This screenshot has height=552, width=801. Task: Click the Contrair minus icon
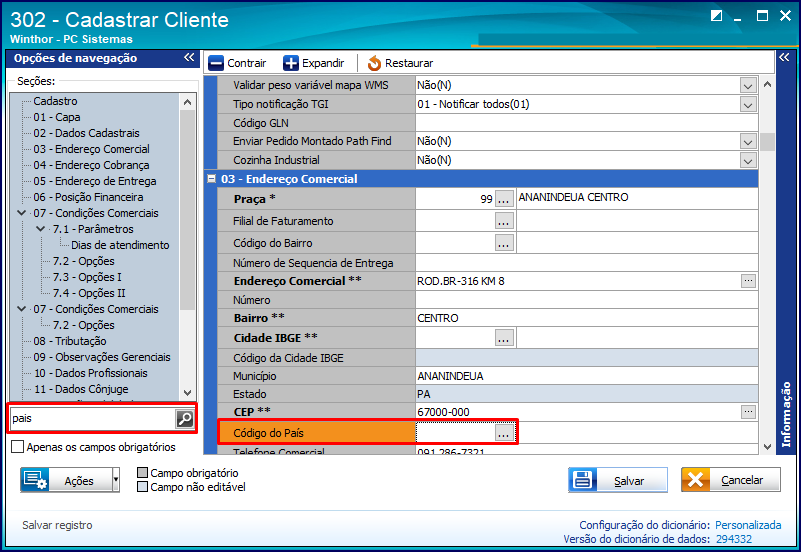coord(216,63)
